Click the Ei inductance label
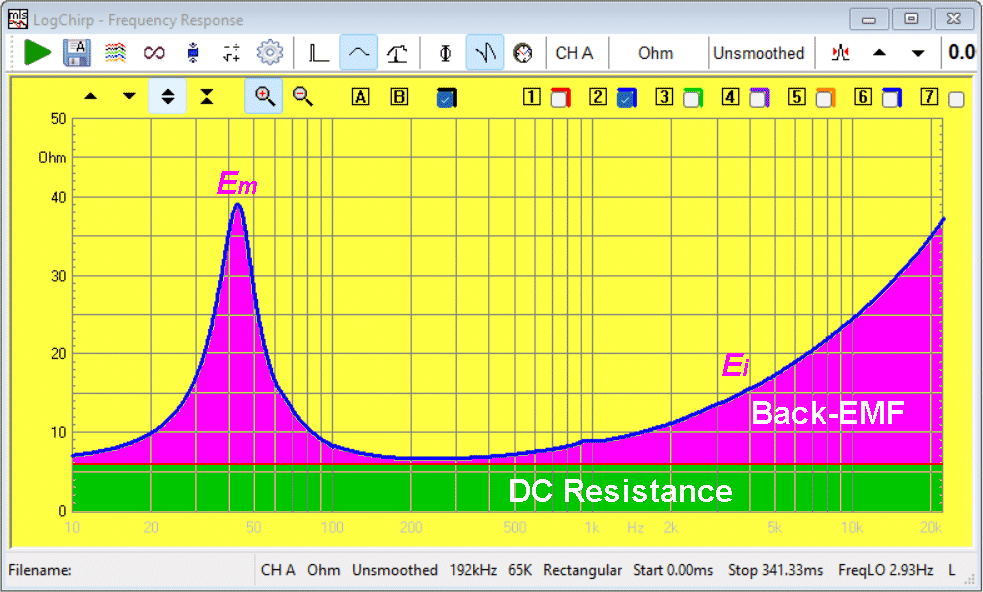The width and height of the screenshot is (983, 592). tap(735, 365)
